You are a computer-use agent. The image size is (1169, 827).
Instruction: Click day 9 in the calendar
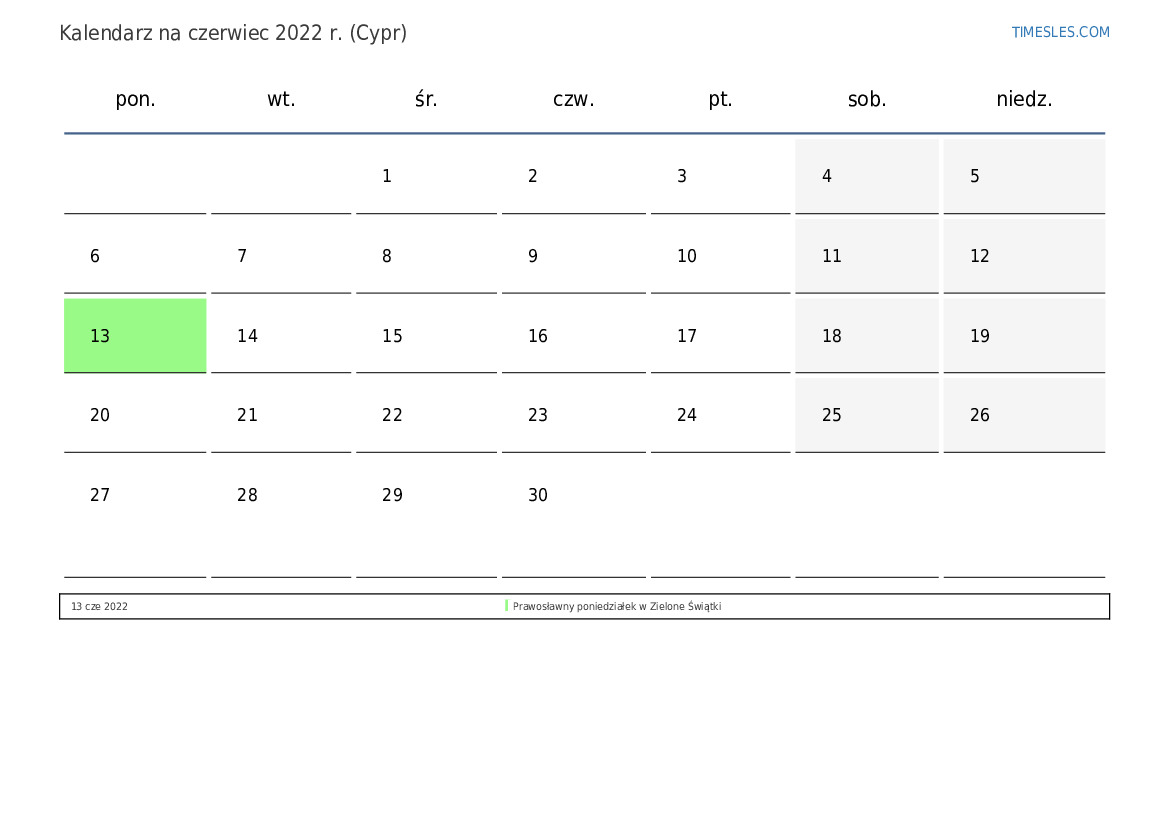pyautogui.click(x=573, y=256)
